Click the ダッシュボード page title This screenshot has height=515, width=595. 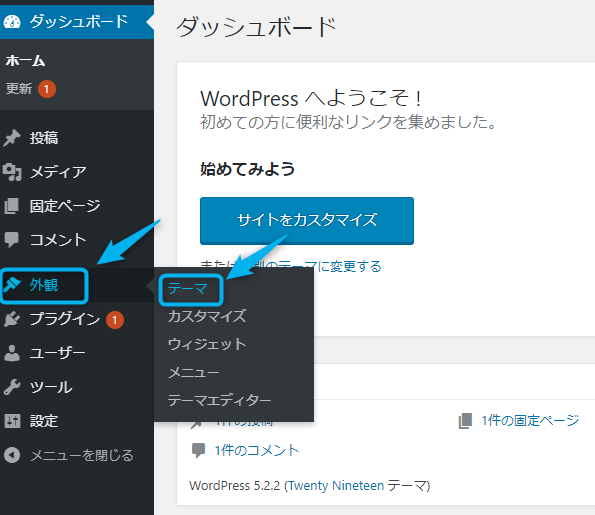(256, 27)
